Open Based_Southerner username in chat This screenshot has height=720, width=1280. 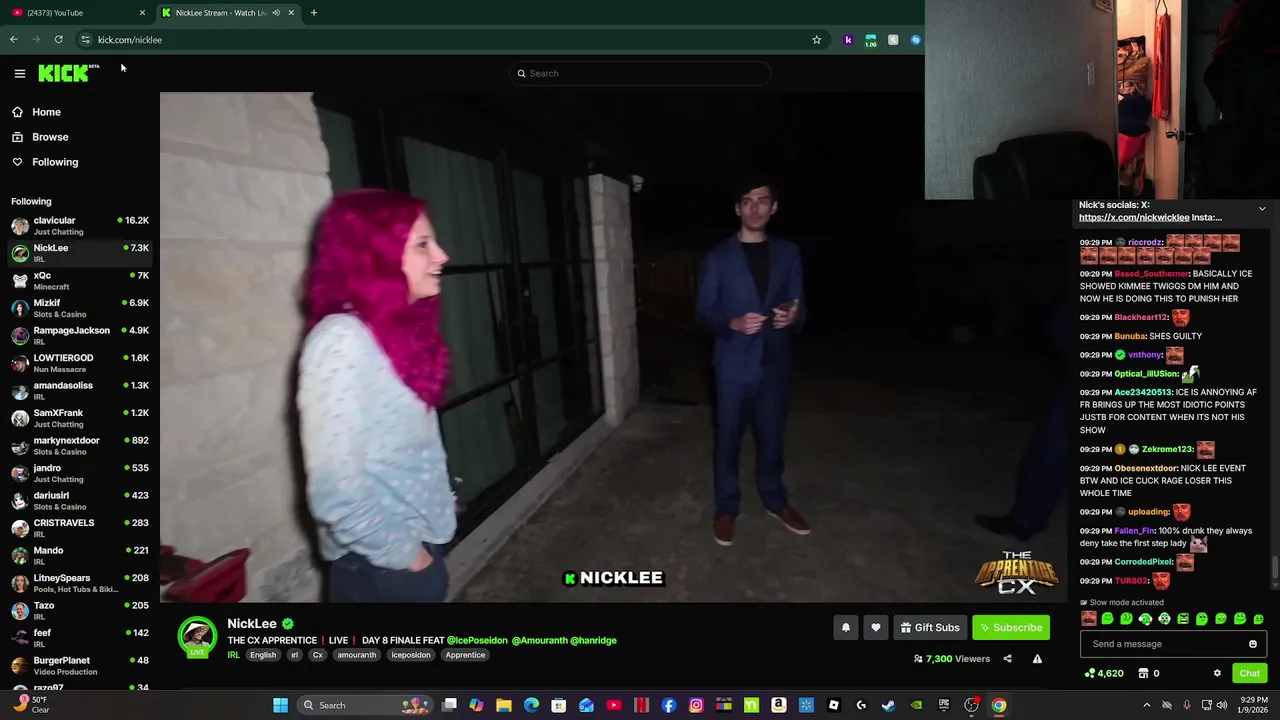(1152, 274)
